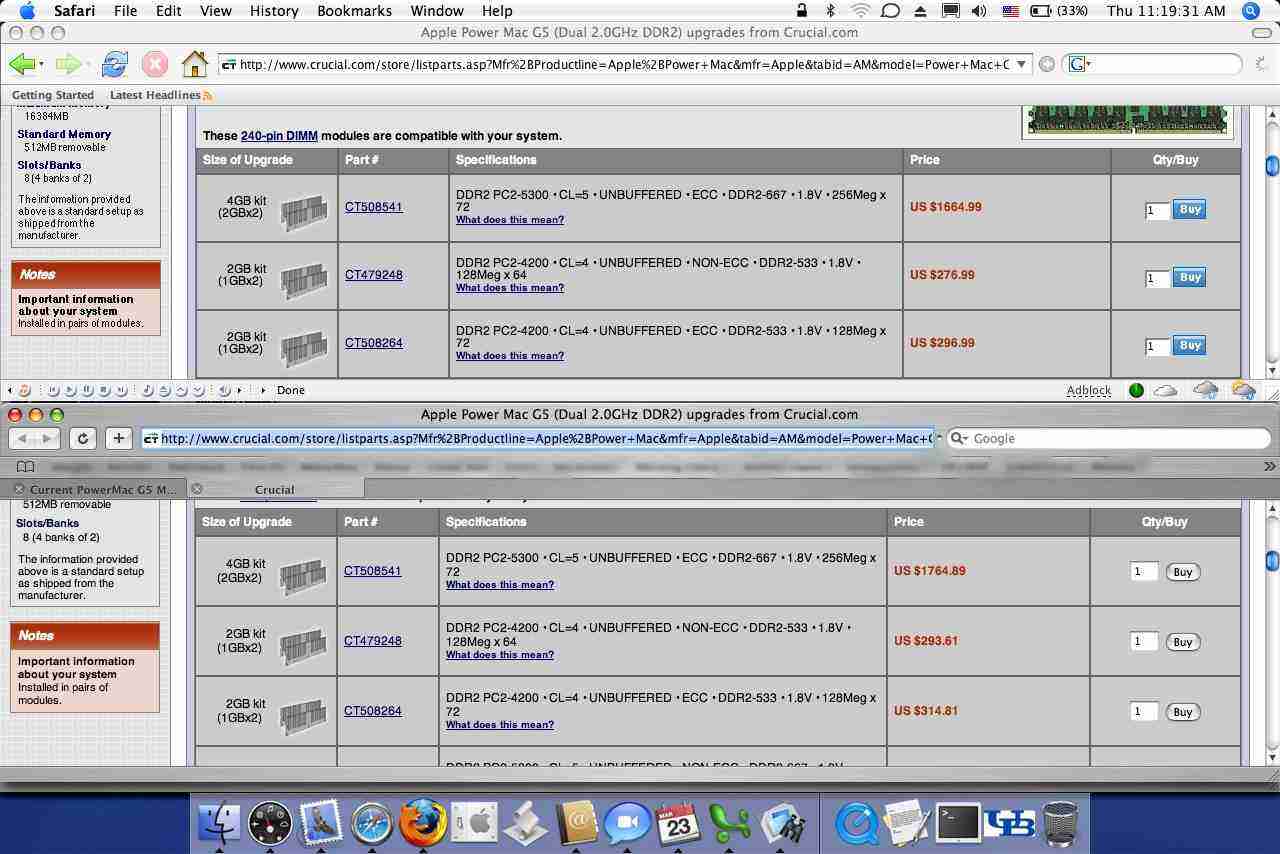1280x854 pixels.
Task: Open Terminal from the Dock
Action: tap(958, 822)
